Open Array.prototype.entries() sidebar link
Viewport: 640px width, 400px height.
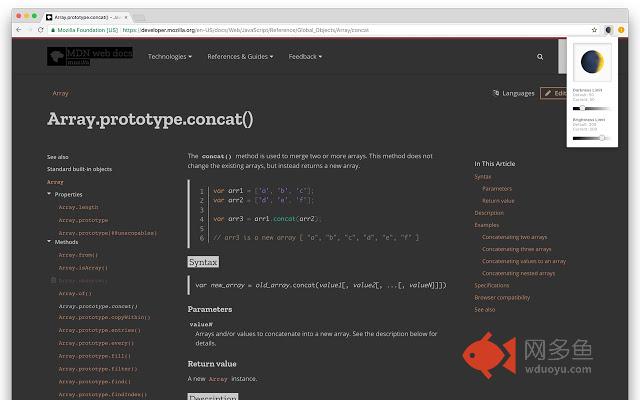click(x=100, y=330)
